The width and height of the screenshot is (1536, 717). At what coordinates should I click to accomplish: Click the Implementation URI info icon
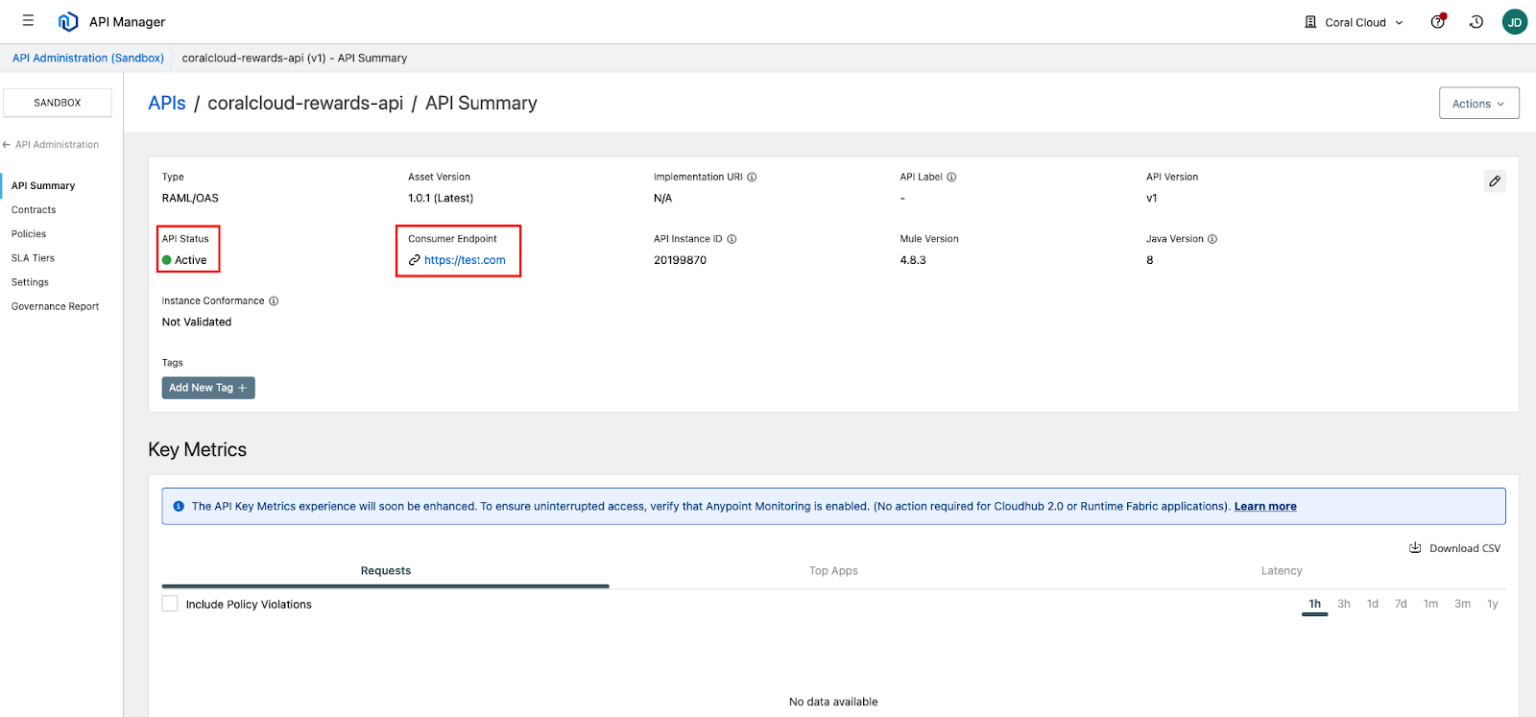tap(751, 177)
